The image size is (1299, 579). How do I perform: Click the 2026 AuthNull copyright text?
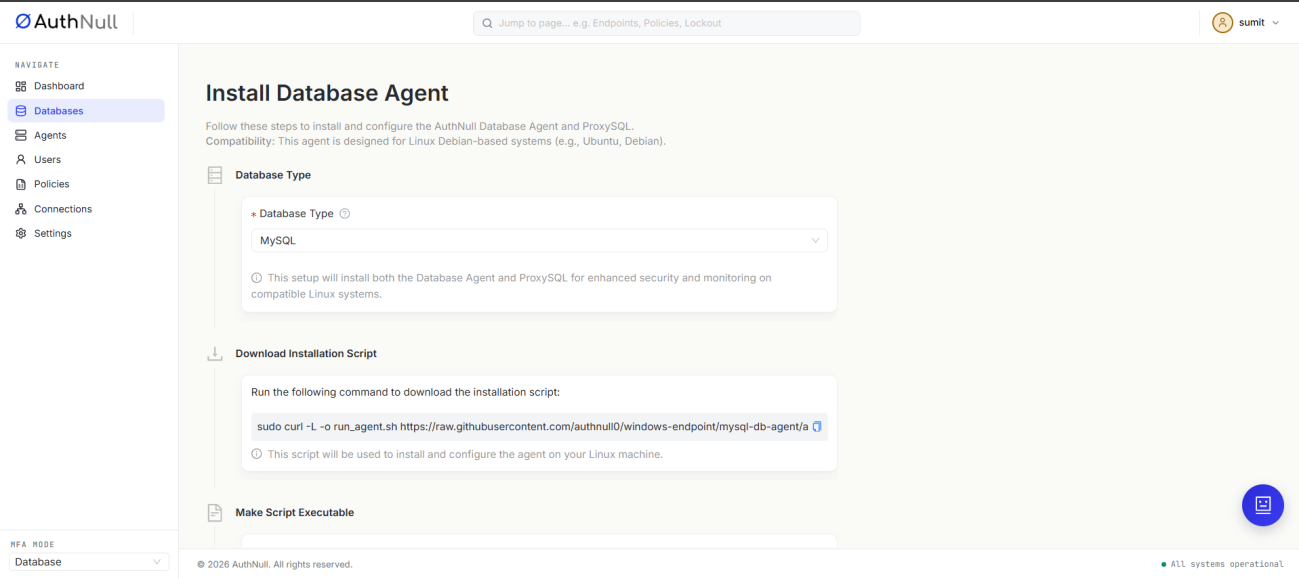[275, 564]
